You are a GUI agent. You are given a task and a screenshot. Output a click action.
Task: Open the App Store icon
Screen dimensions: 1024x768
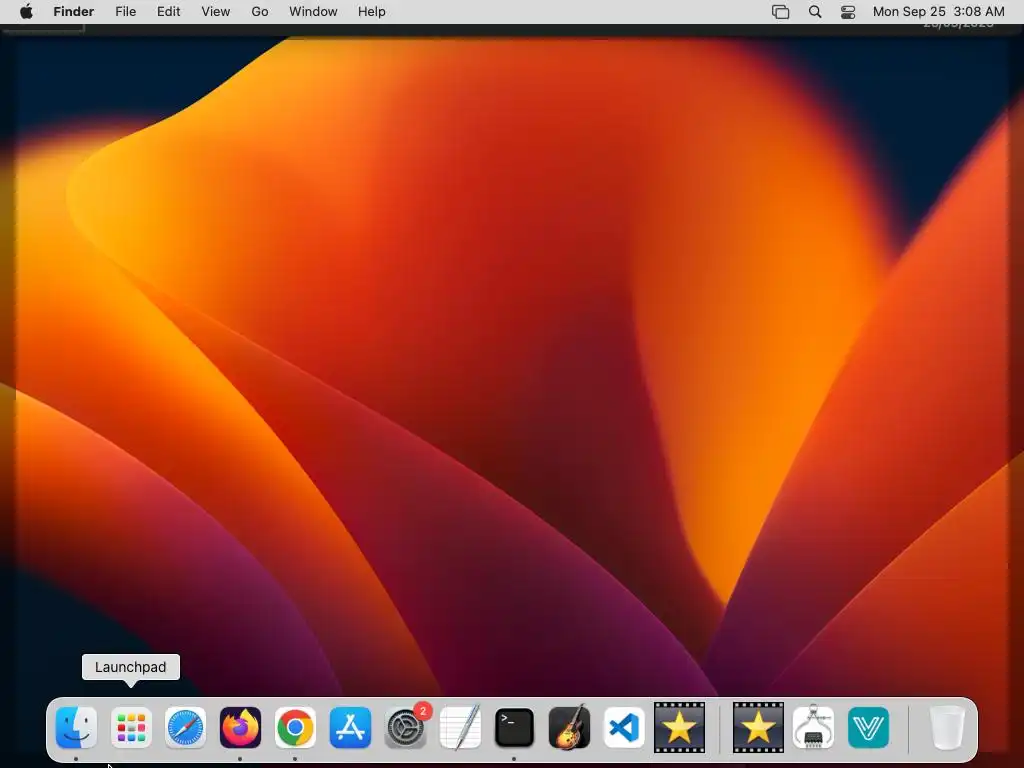[x=350, y=728]
